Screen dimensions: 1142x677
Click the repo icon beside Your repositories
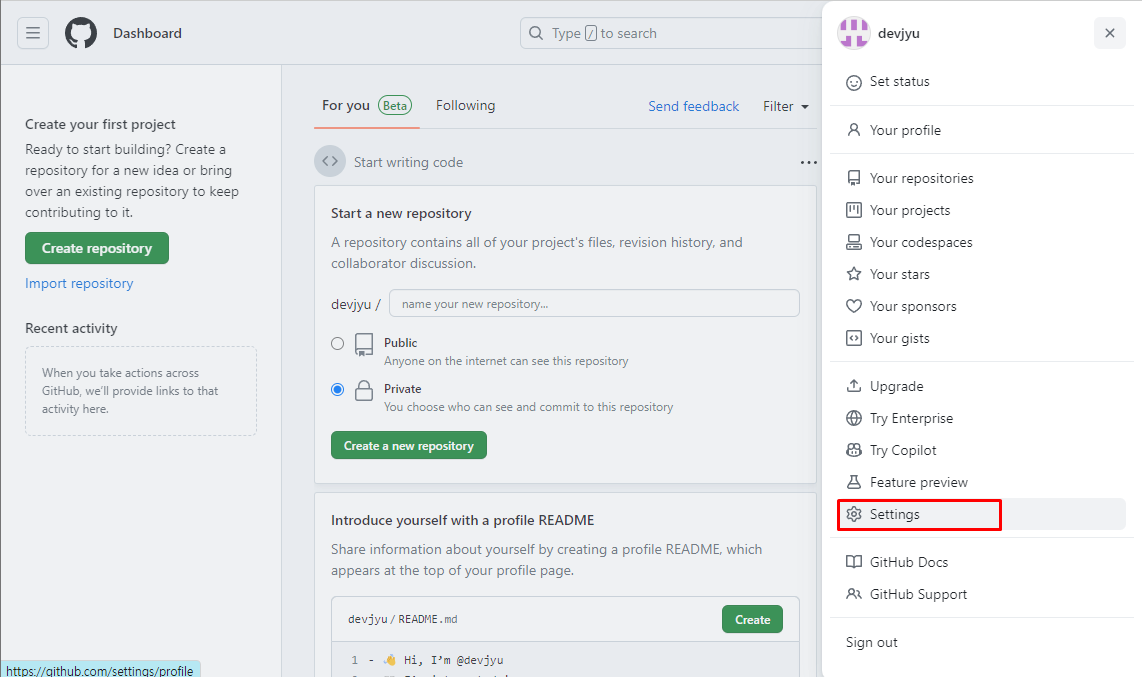[854, 178]
